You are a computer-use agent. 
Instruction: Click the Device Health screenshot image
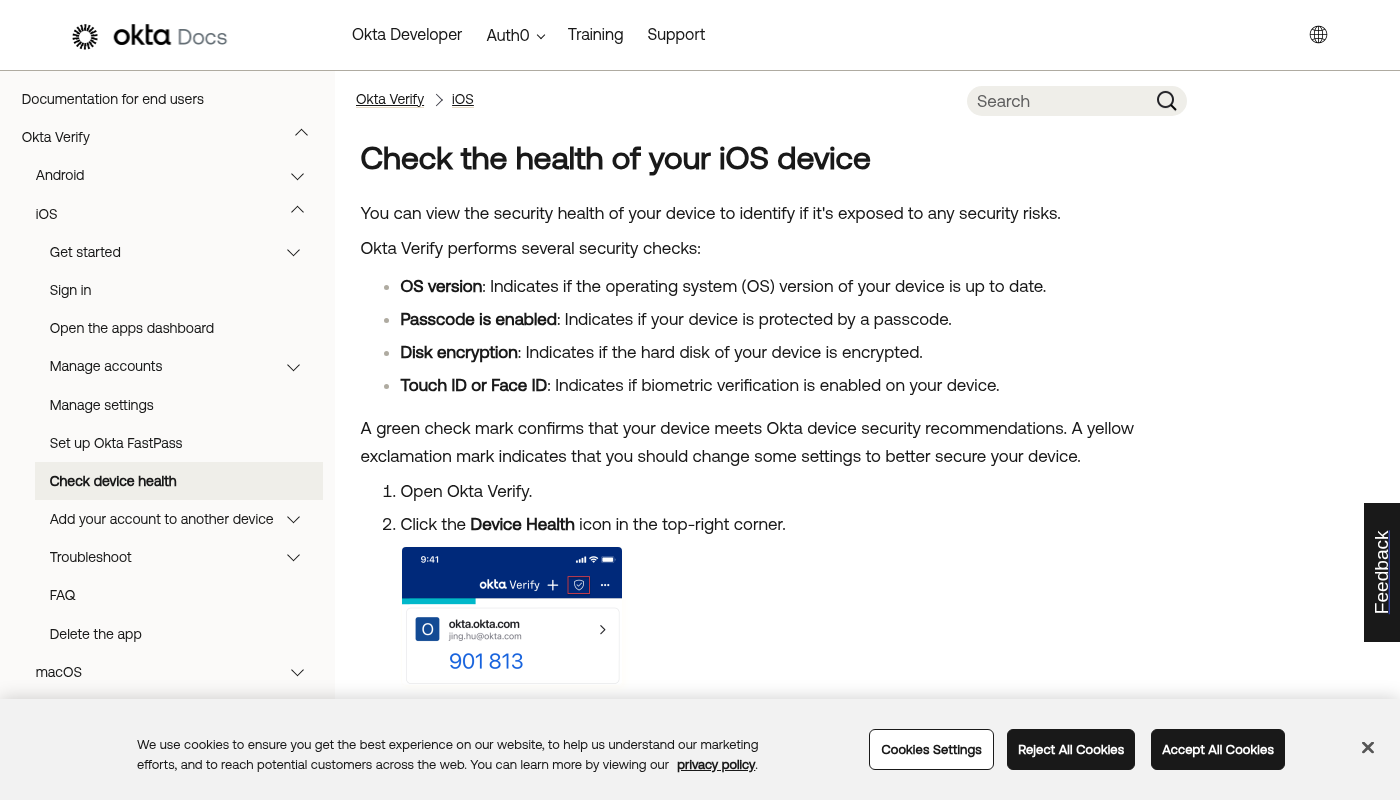tap(512, 615)
